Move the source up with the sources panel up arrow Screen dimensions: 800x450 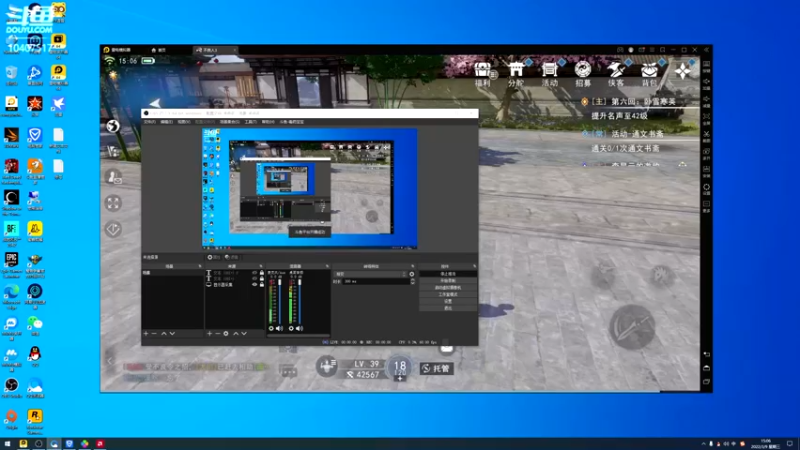236,333
